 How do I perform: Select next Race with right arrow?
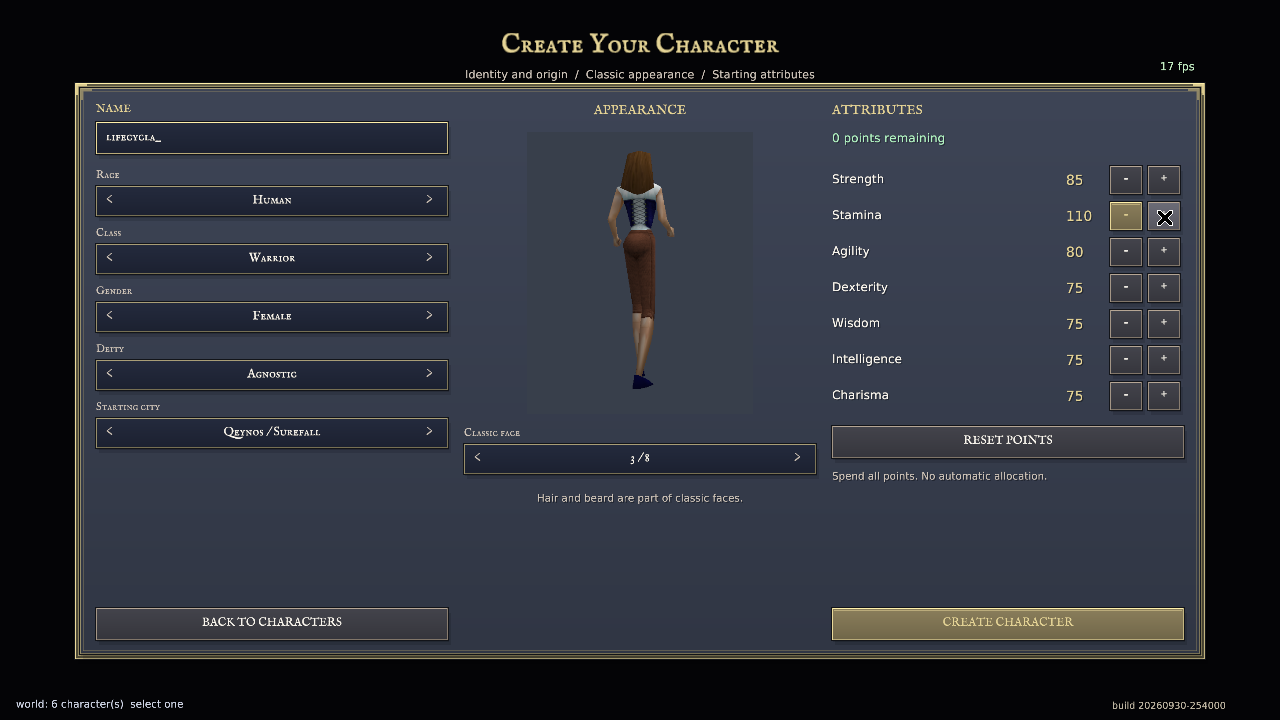click(x=430, y=200)
